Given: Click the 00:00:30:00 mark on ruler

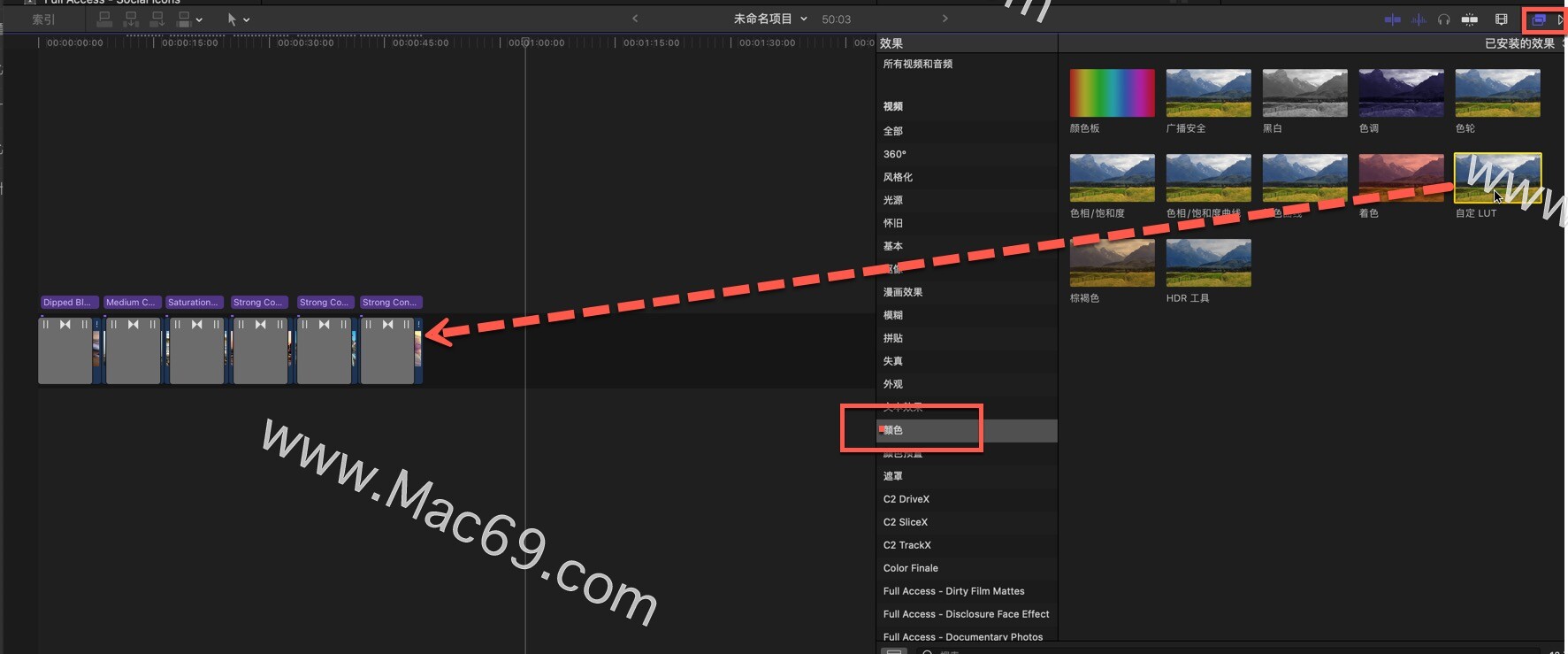Looking at the screenshot, I should pos(305,42).
